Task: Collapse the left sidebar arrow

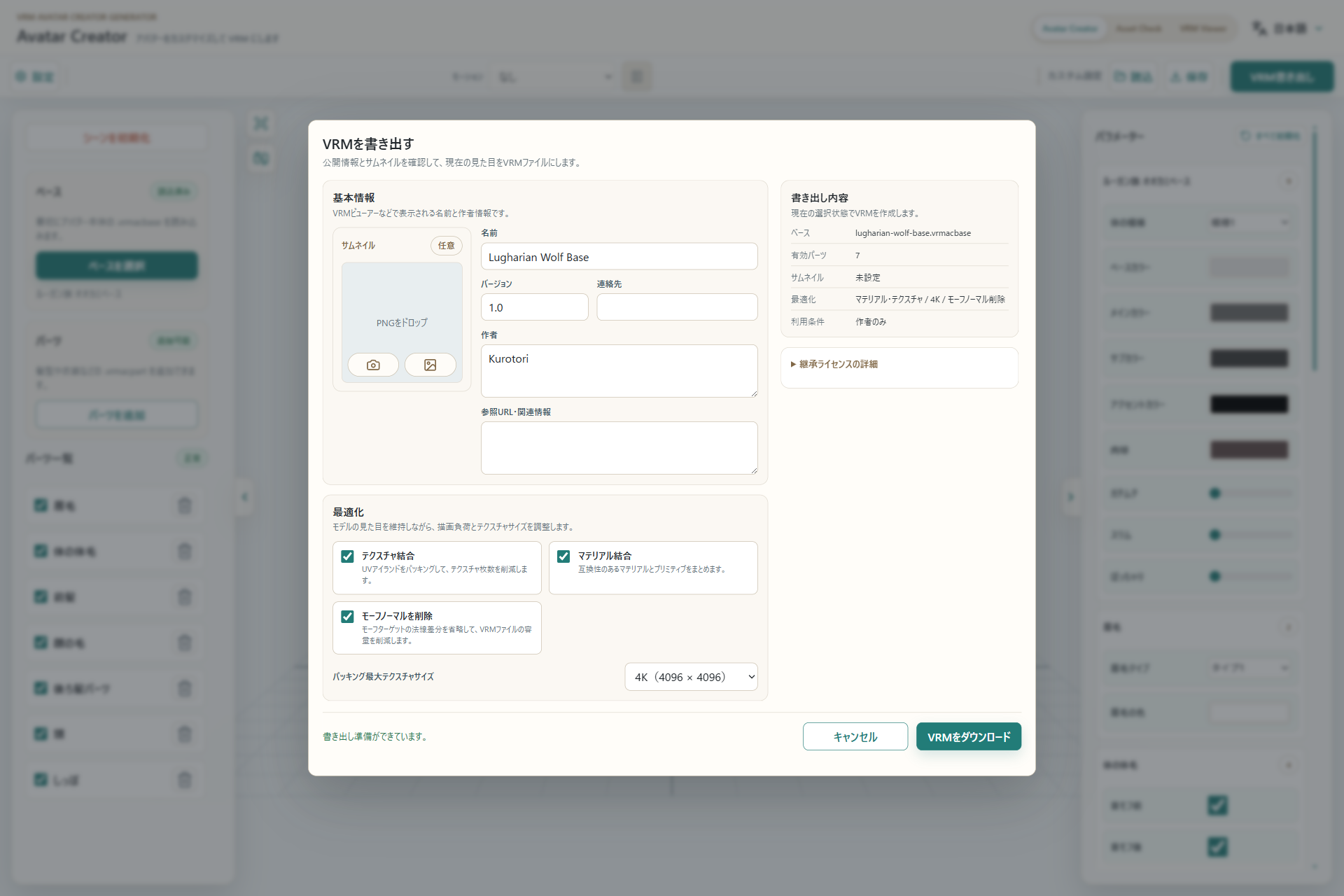Action: tap(244, 497)
